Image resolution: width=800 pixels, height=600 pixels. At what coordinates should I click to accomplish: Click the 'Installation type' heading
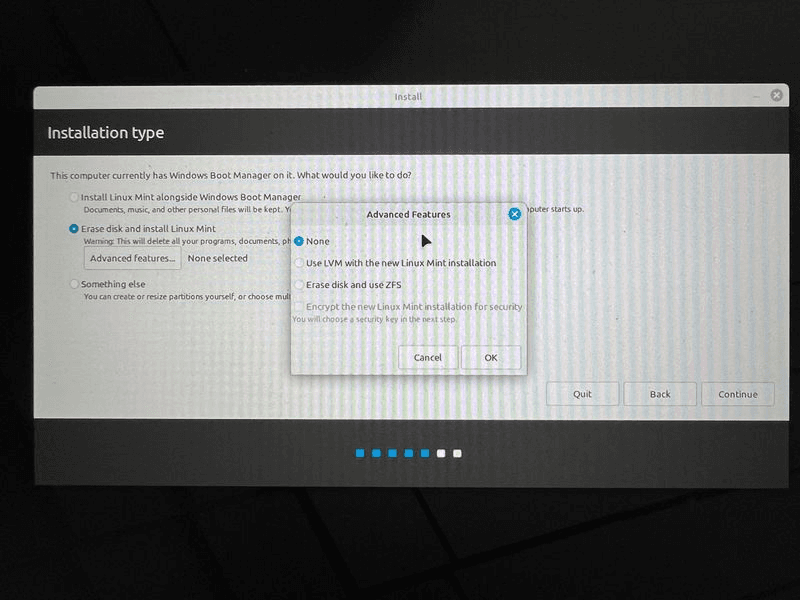click(x=106, y=133)
